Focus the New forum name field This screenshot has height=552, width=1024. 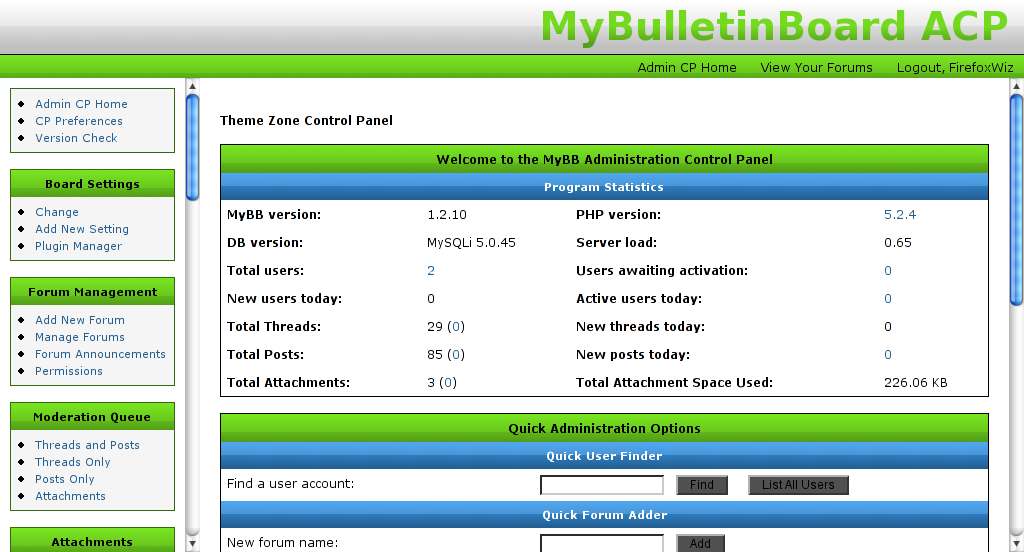click(x=601, y=543)
